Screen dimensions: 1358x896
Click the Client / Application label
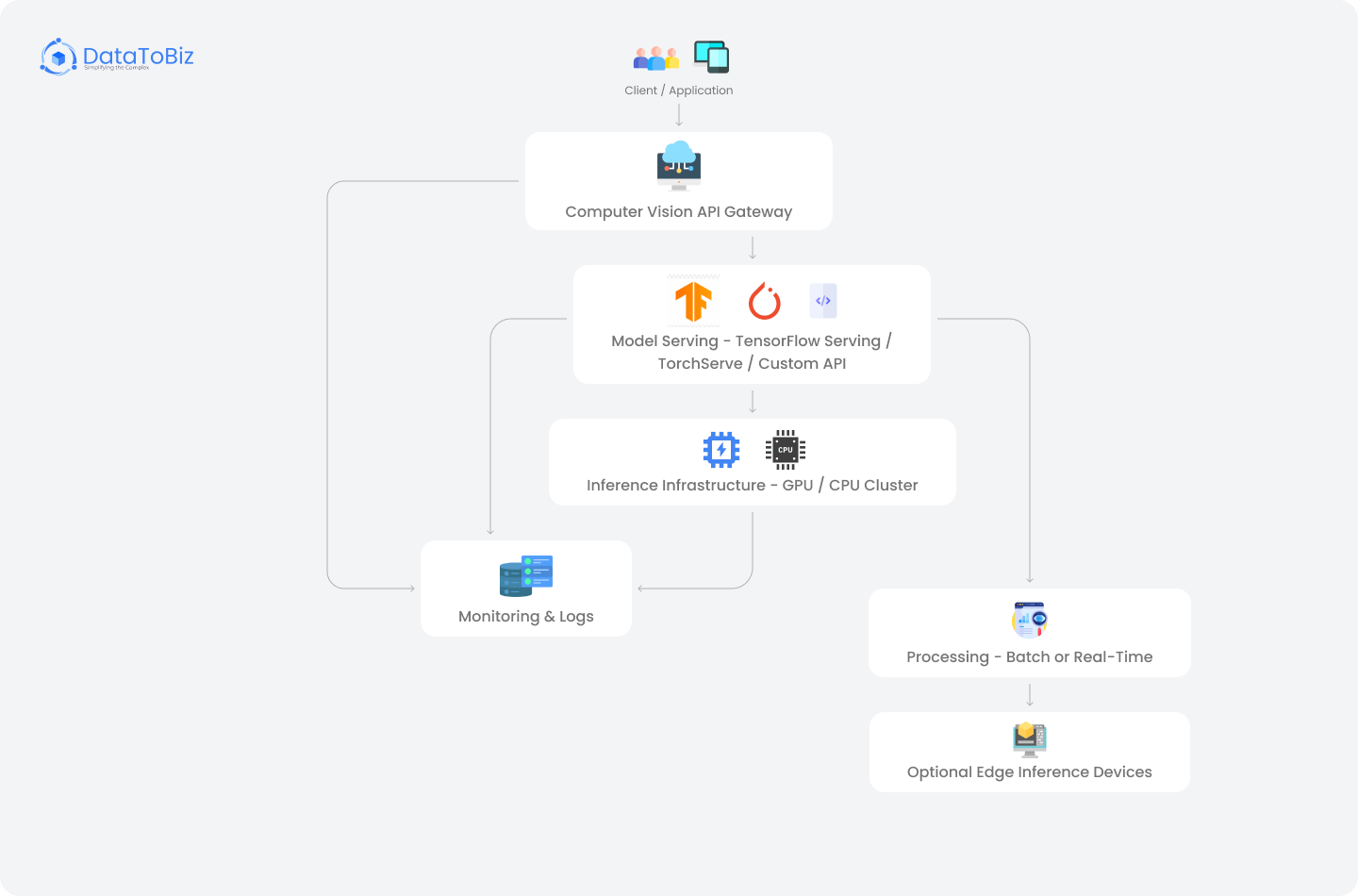[678, 91]
